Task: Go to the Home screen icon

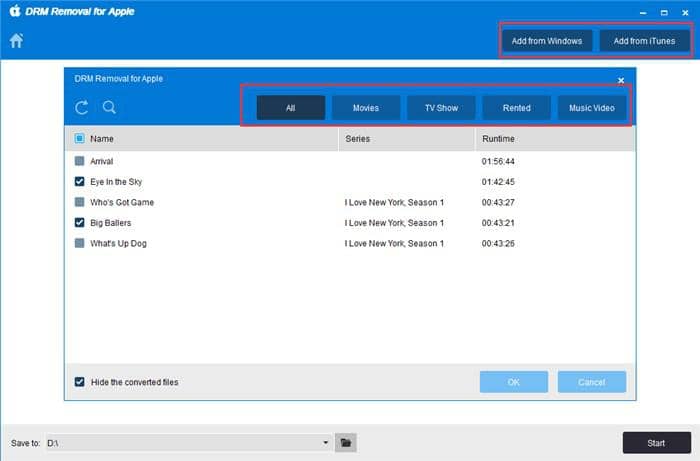Action: 17,41
